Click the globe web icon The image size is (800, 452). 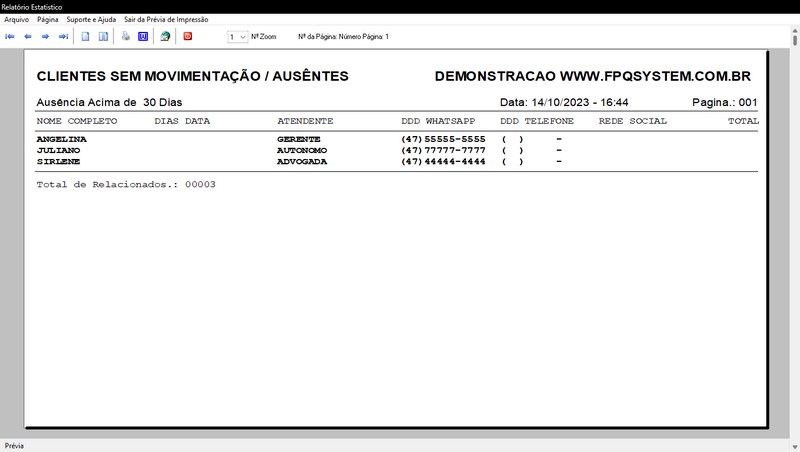(x=165, y=37)
